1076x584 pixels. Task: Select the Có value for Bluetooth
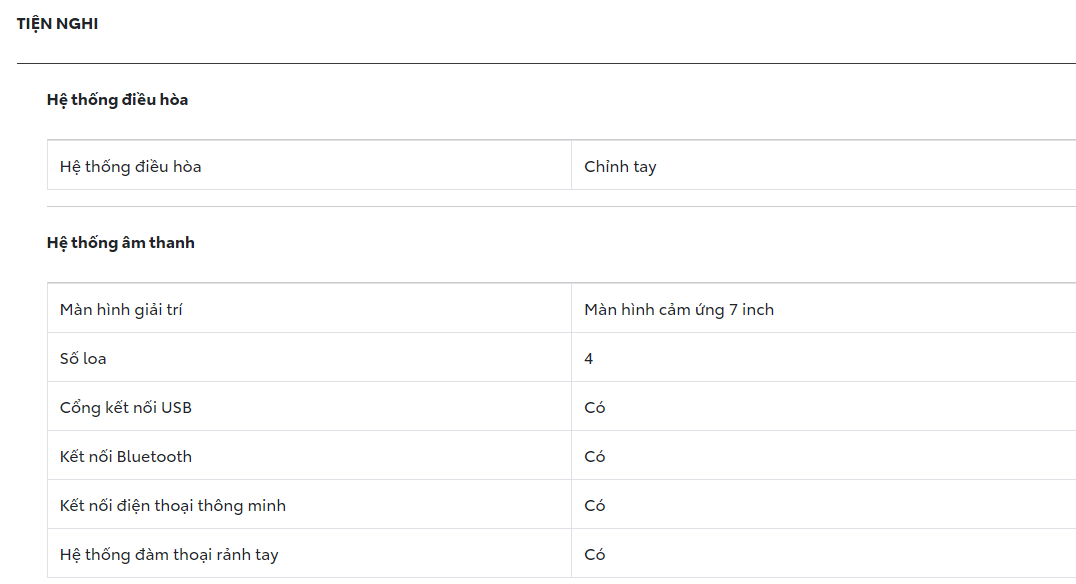pyautogui.click(x=594, y=456)
